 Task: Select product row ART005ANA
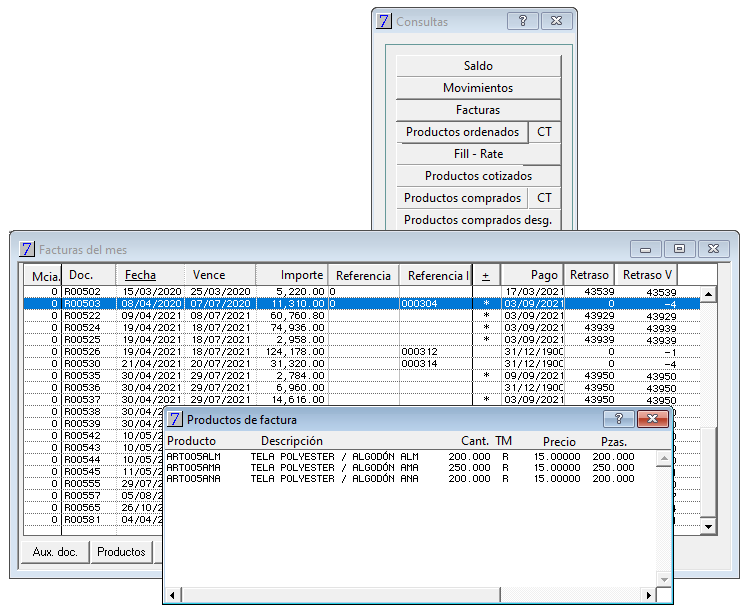[x=401, y=478]
